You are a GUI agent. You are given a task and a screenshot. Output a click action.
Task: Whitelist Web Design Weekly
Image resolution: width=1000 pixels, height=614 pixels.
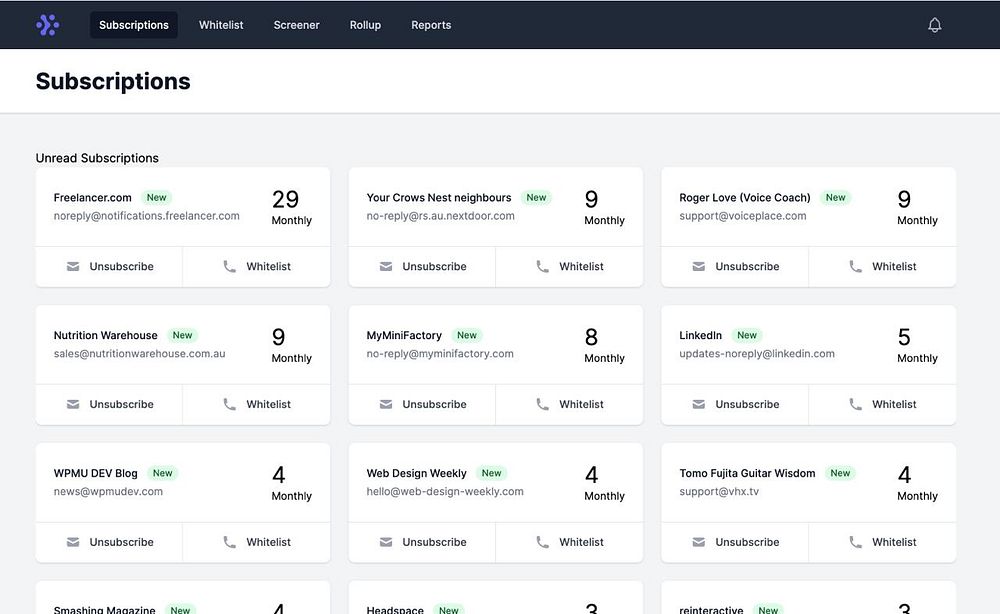pos(570,542)
